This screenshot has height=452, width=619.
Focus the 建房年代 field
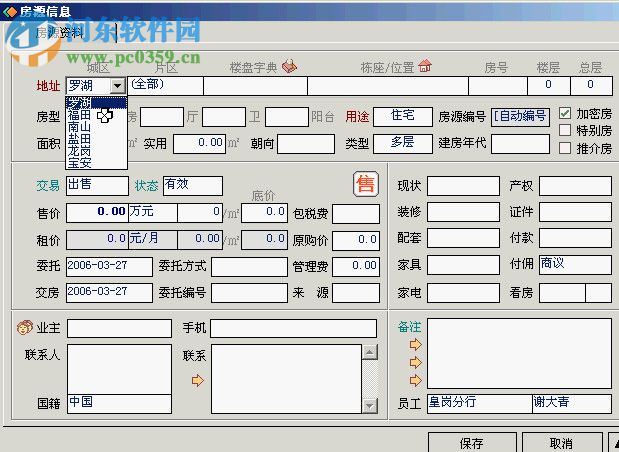coord(520,143)
